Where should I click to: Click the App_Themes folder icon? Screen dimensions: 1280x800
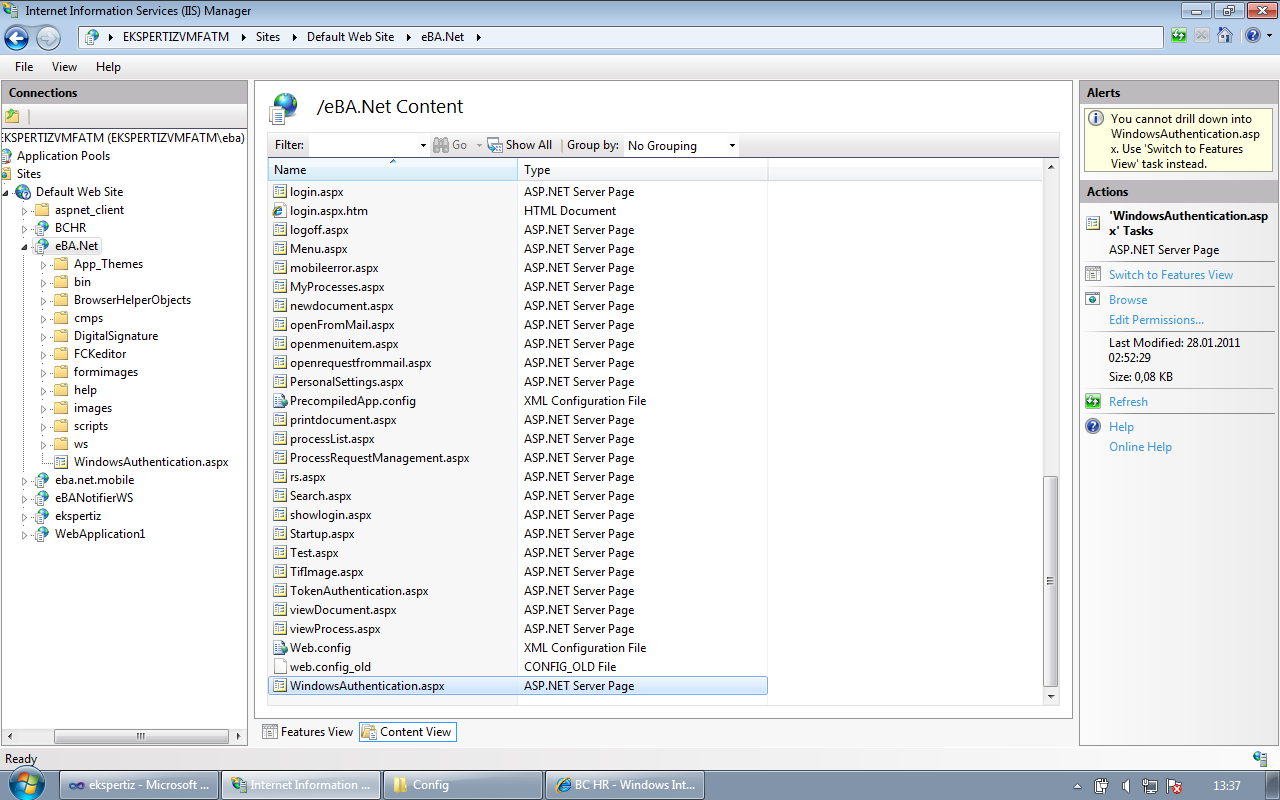60,264
